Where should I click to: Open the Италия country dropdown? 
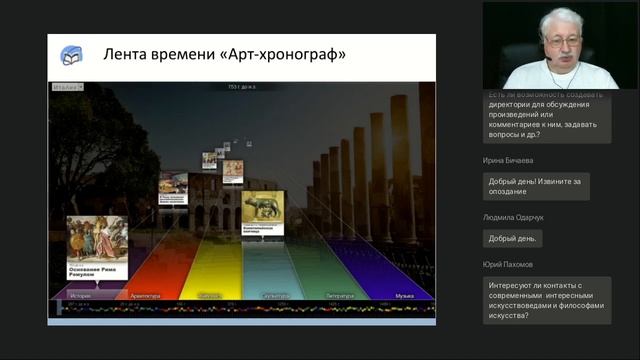tap(68, 87)
